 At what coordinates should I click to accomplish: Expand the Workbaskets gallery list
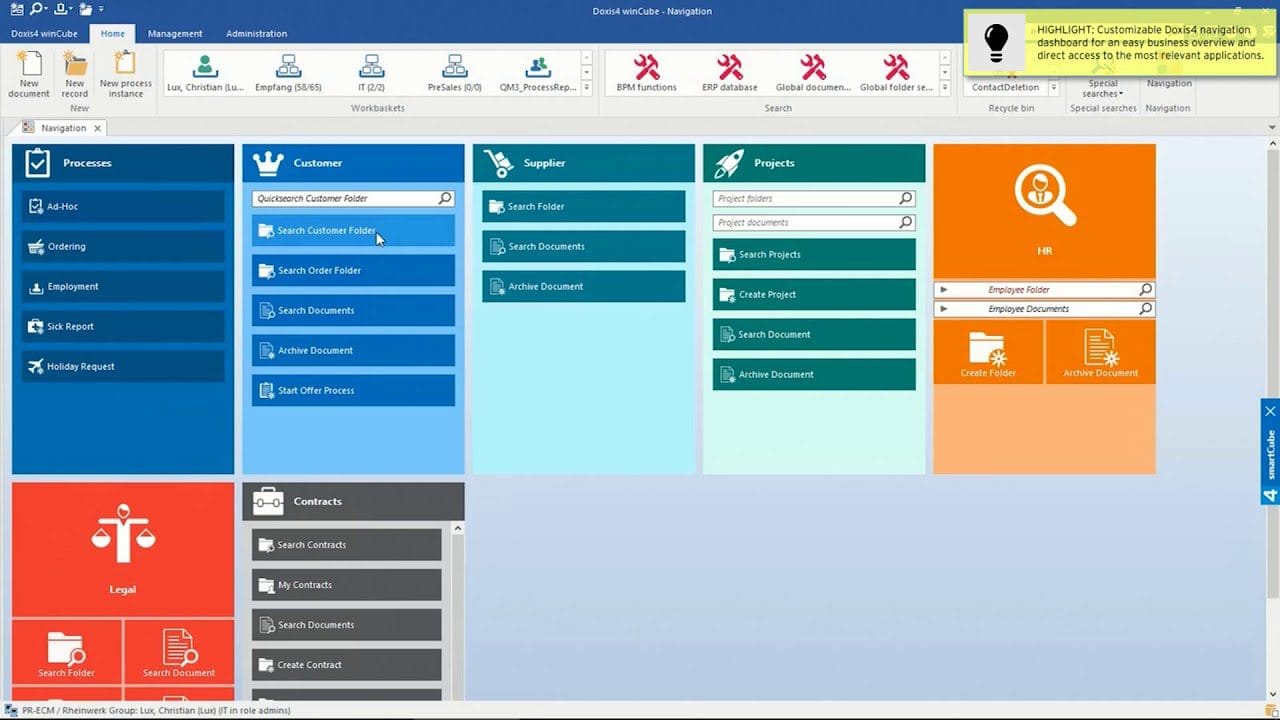coord(589,90)
